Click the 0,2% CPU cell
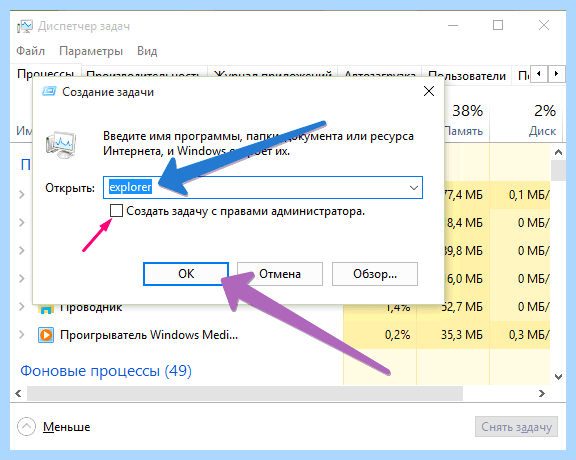The height and width of the screenshot is (460, 576). pyautogui.click(x=397, y=335)
